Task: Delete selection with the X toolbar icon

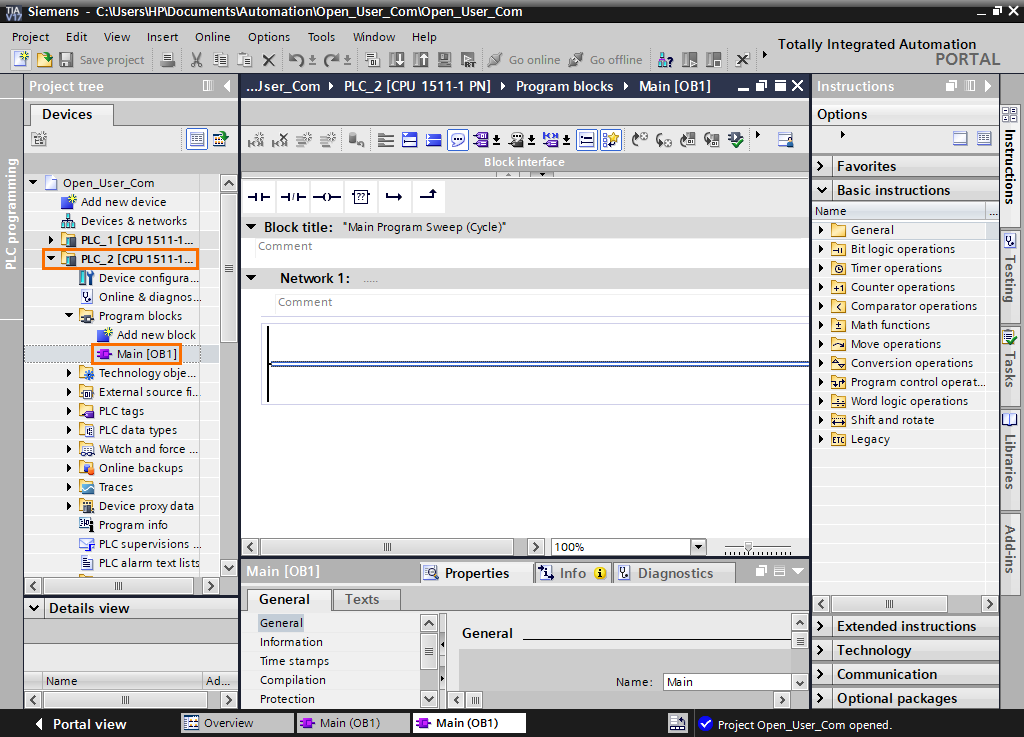Action: point(268,60)
